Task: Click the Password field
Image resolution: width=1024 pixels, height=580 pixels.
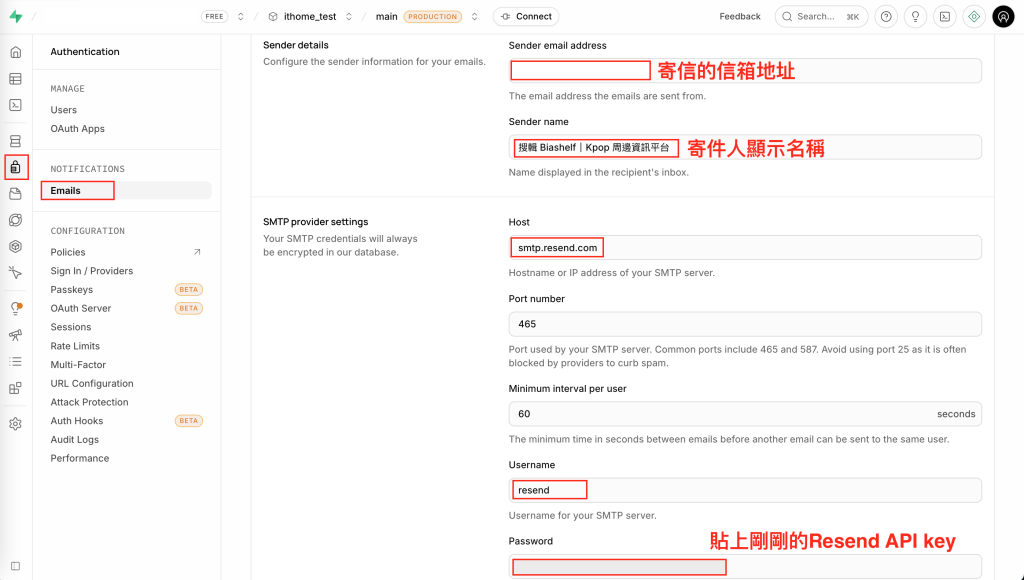Action: coord(745,566)
